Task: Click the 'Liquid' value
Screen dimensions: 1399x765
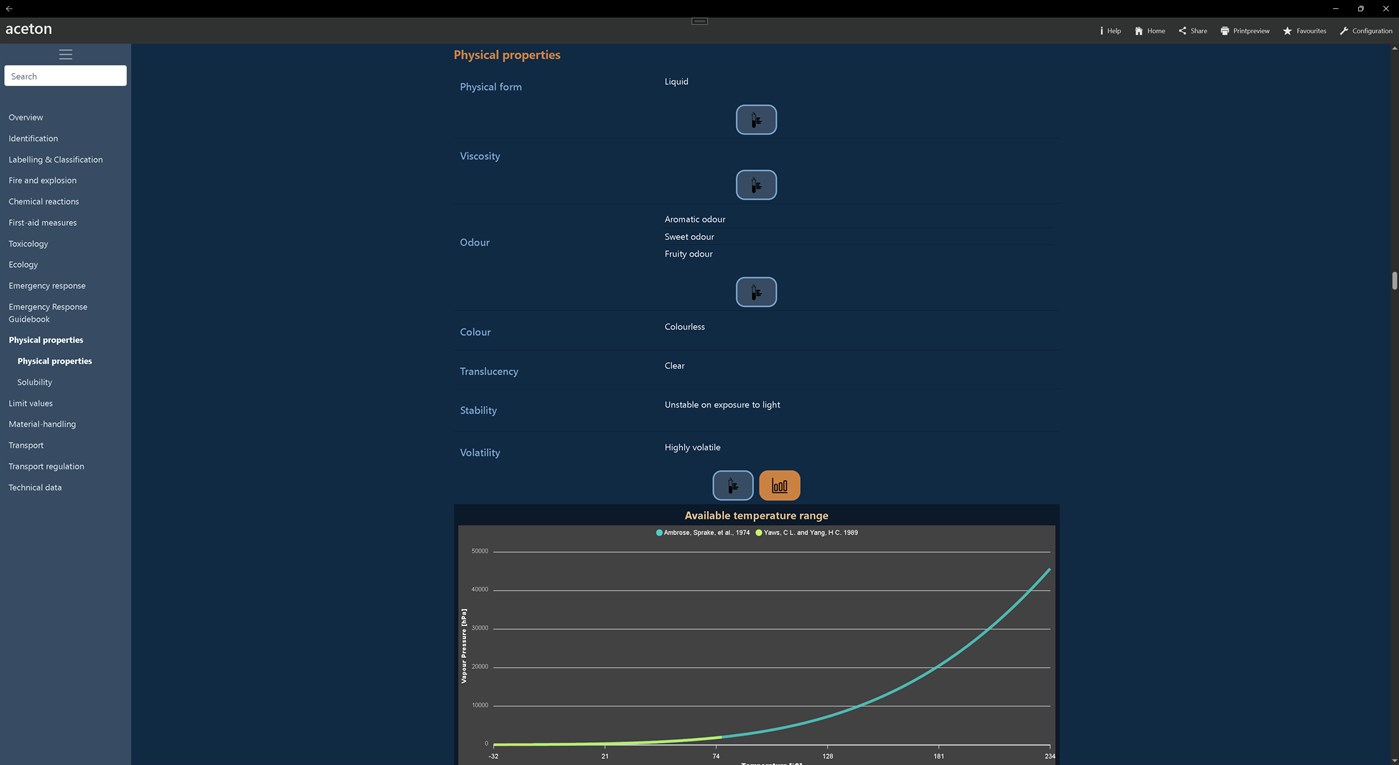Action: (676, 81)
